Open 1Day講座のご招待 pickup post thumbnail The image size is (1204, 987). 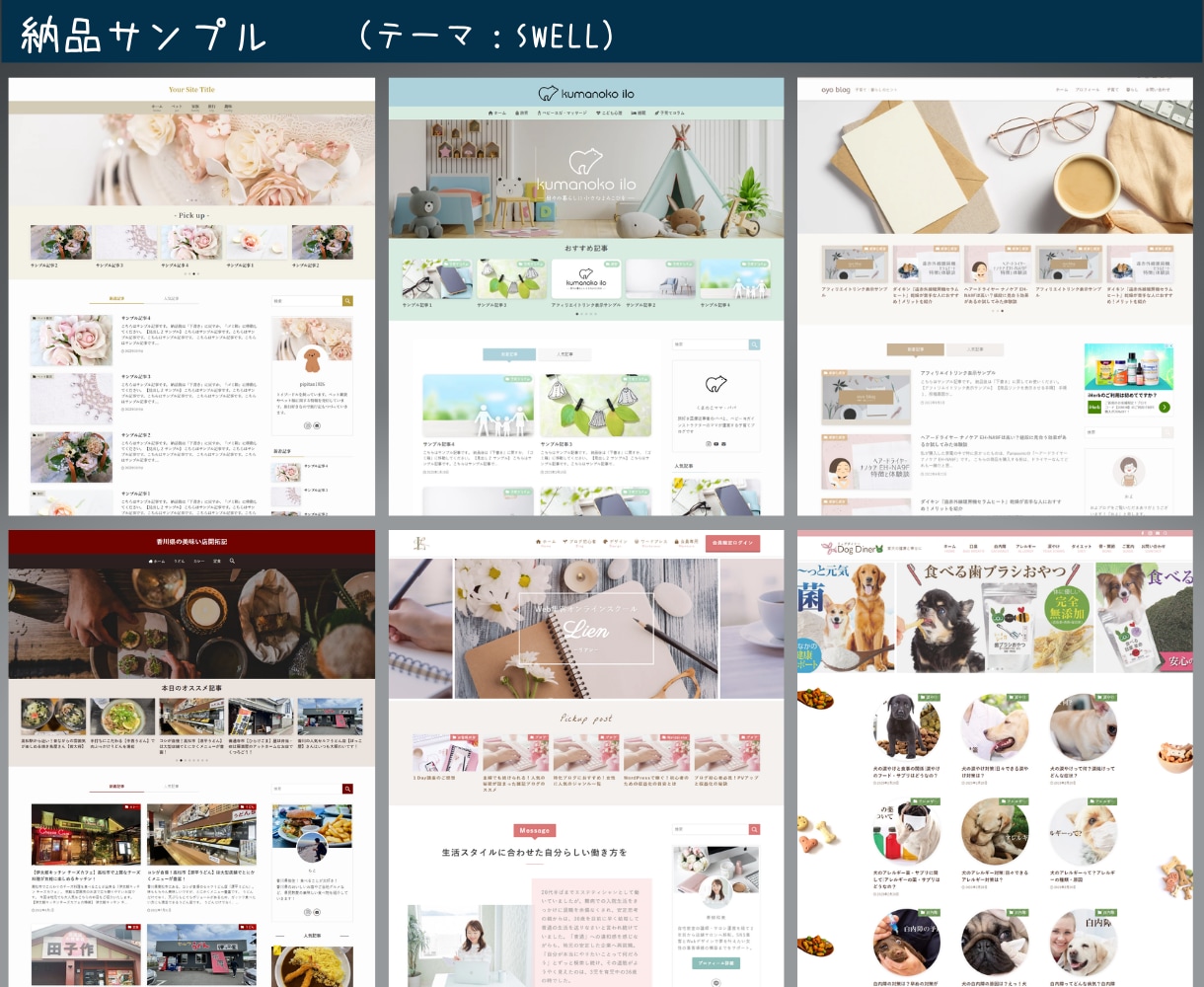446,753
